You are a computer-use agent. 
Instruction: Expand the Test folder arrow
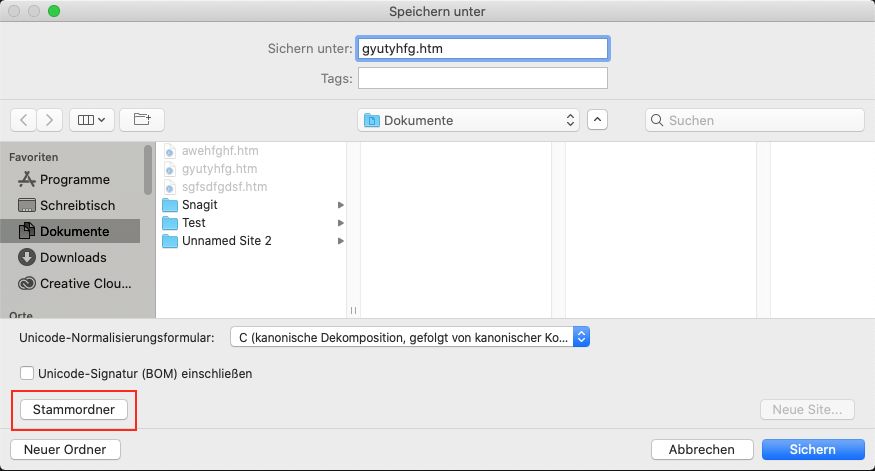coord(340,223)
